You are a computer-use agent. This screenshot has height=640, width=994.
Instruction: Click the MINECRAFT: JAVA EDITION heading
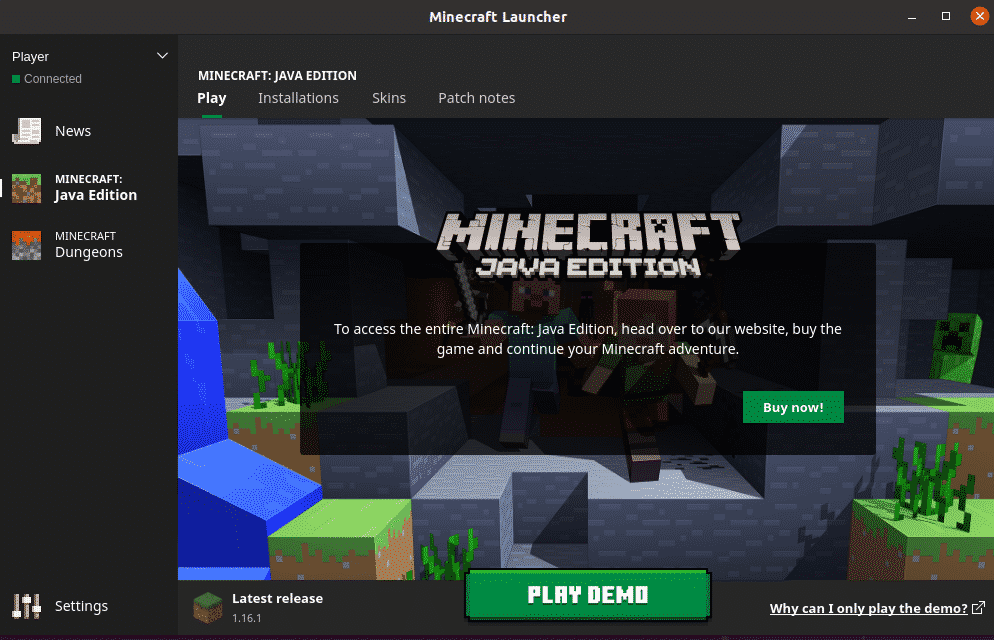point(277,75)
